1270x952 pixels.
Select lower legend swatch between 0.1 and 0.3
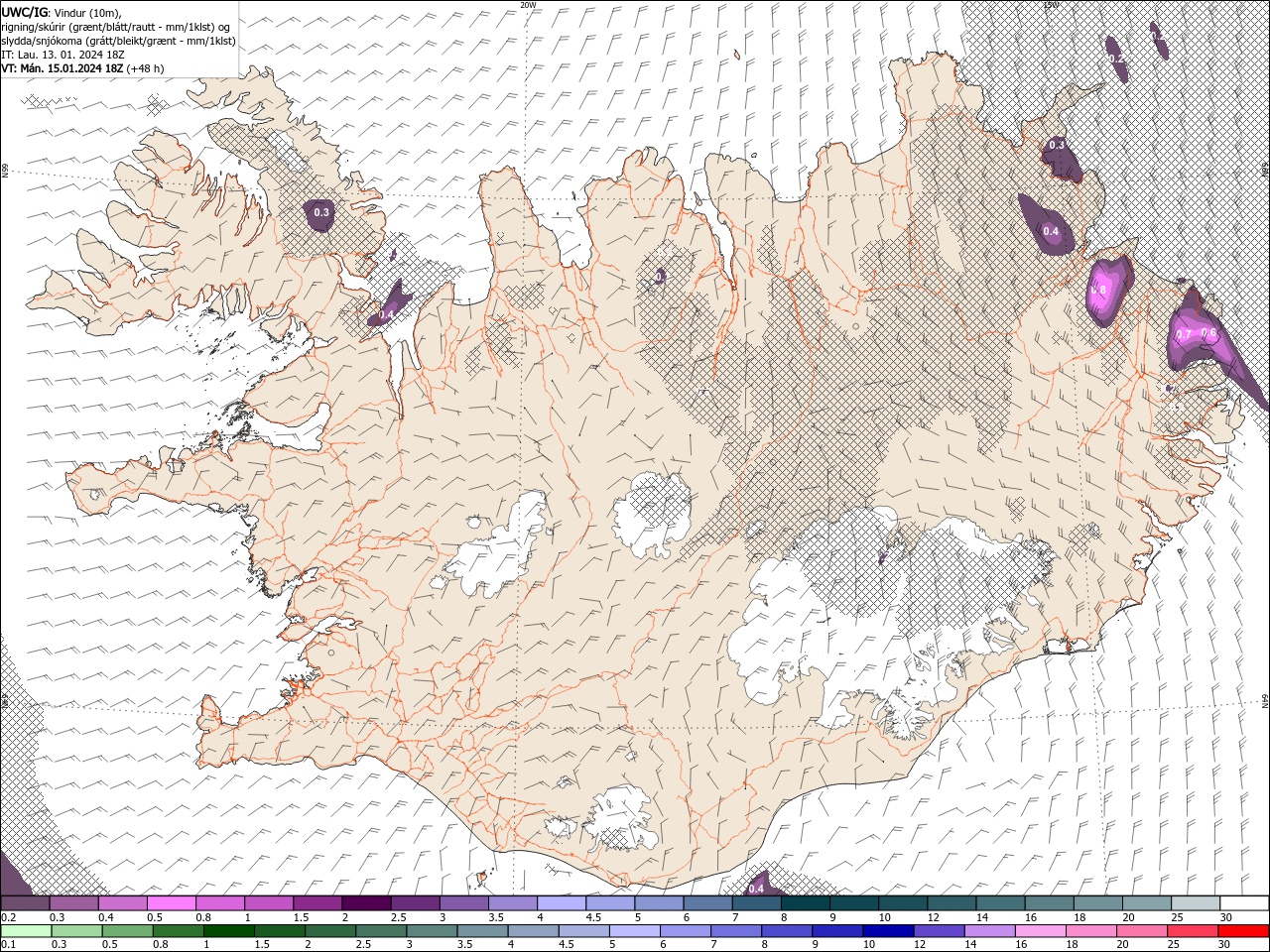26,931
